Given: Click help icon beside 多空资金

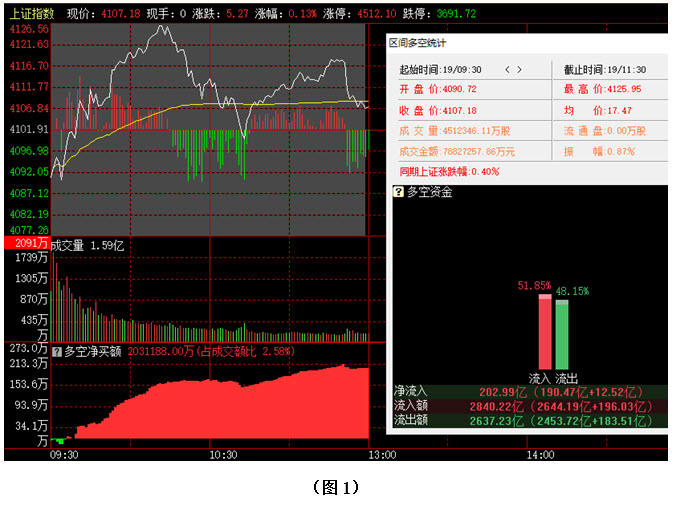Looking at the screenshot, I should pyautogui.click(x=398, y=191).
